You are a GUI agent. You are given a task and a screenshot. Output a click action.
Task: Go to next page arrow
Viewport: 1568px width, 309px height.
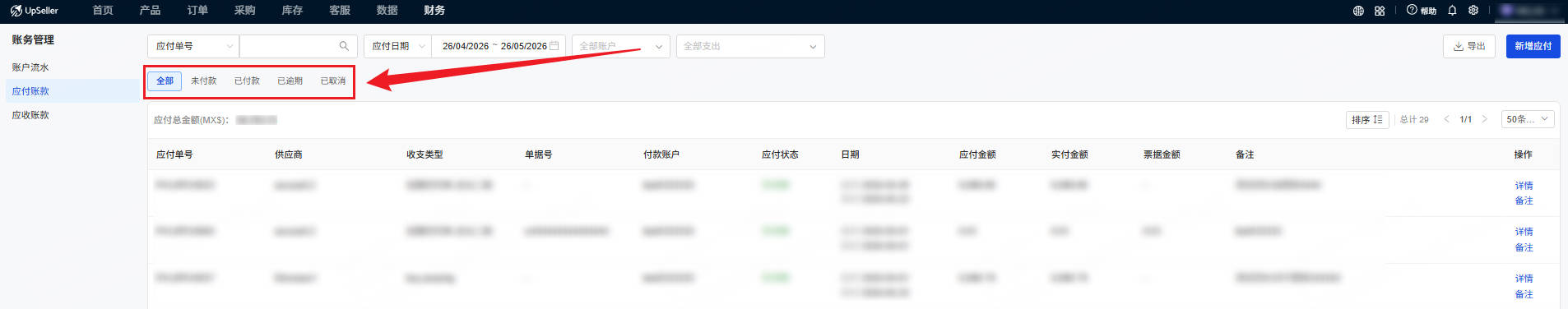pos(1484,119)
